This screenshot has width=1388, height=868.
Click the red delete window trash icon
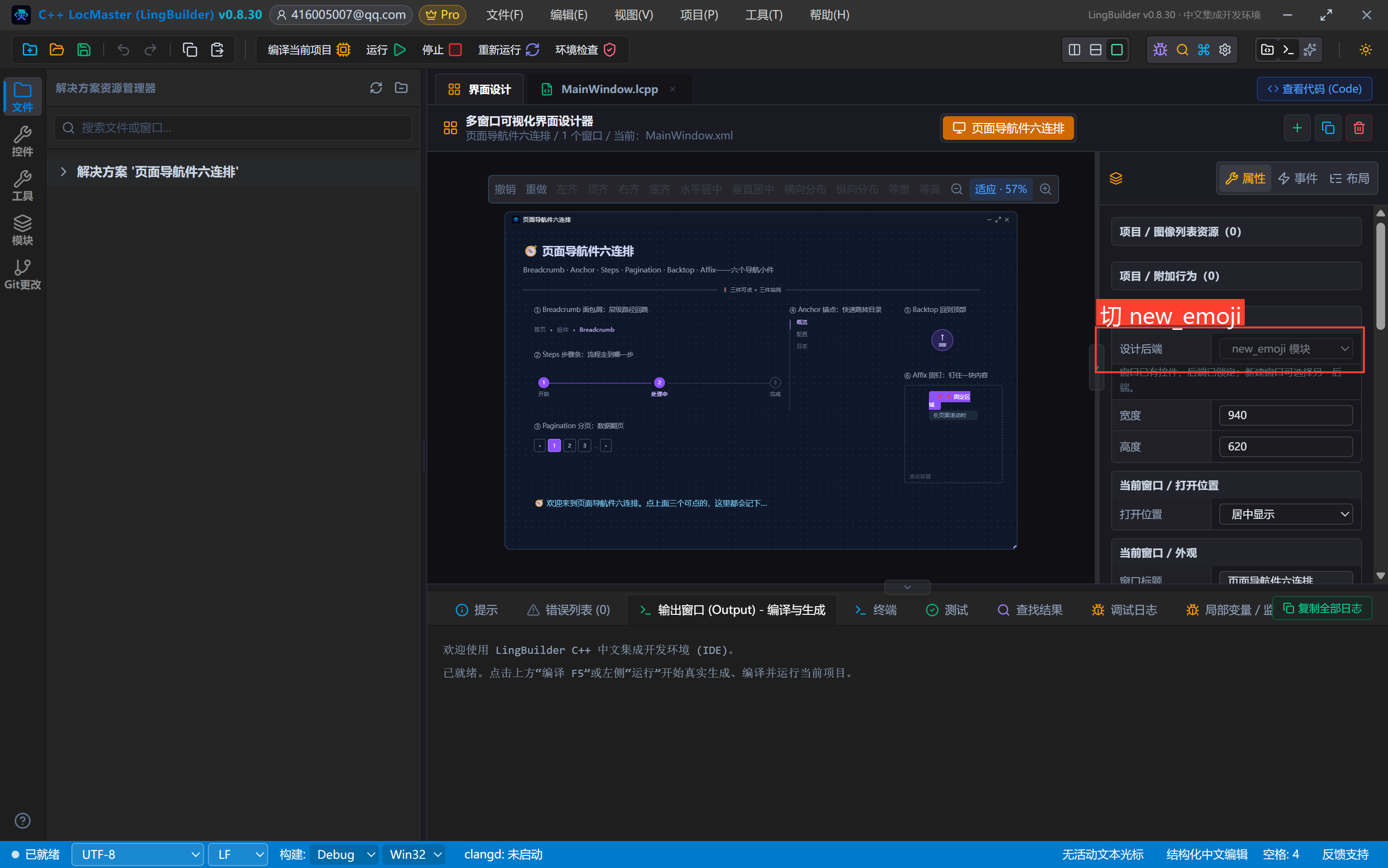click(1359, 128)
